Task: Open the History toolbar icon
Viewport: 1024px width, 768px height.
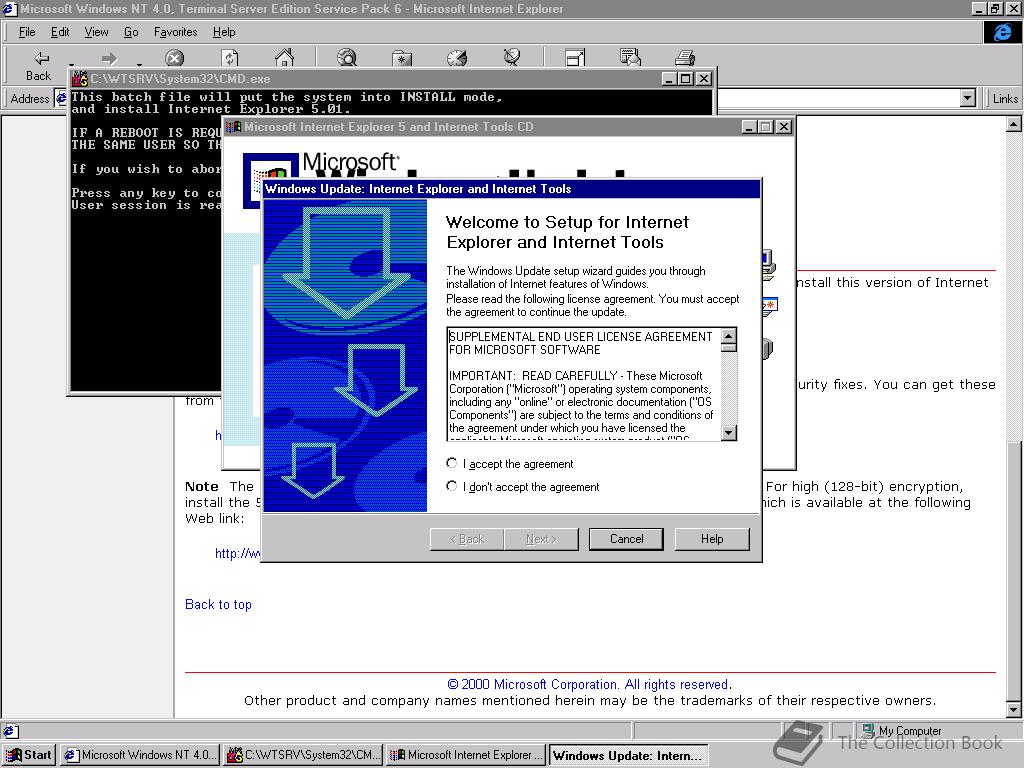Action: (457, 58)
